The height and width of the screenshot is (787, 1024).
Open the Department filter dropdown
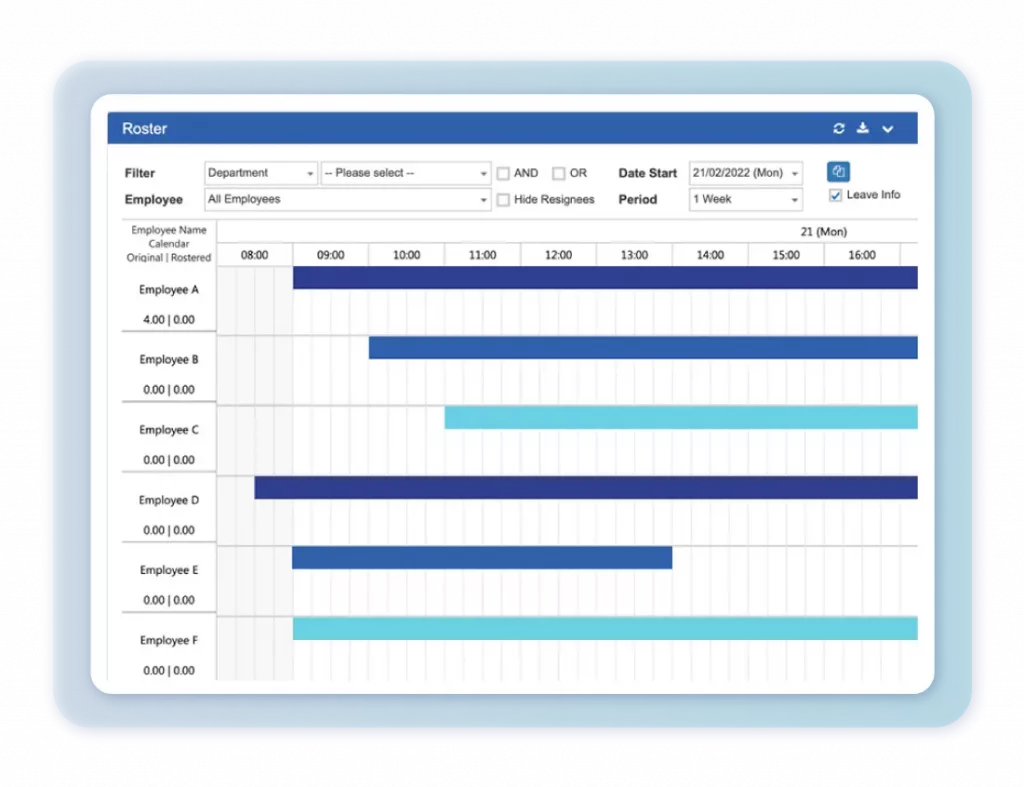click(x=261, y=173)
